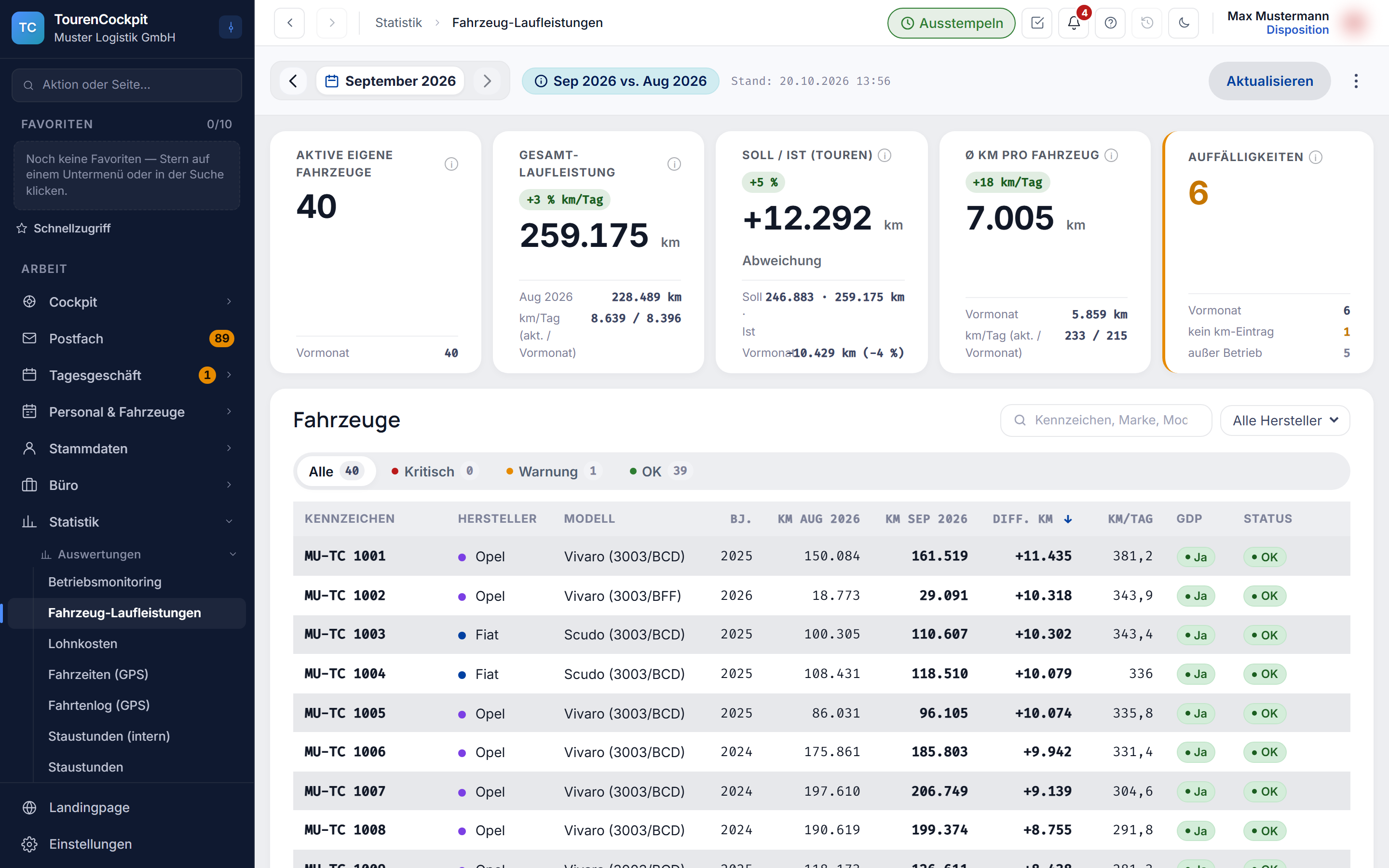Open the notifications bell

pos(1074,23)
